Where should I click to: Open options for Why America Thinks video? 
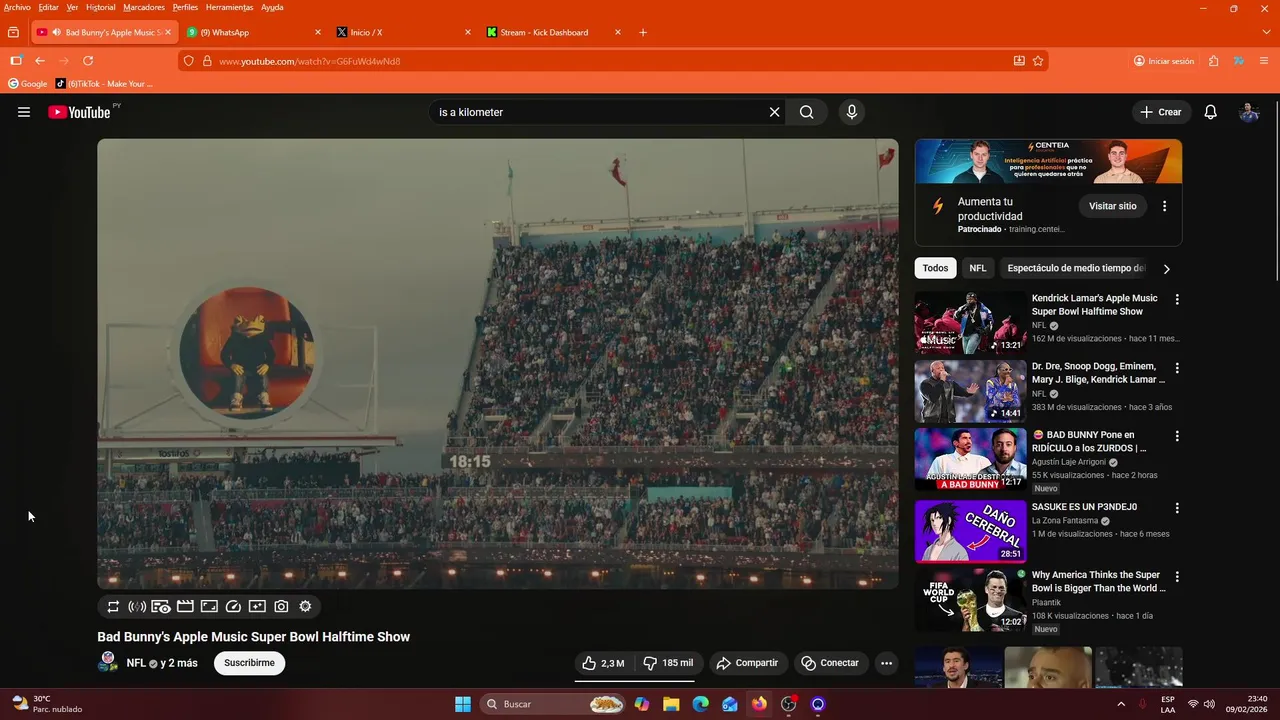[1177, 577]
